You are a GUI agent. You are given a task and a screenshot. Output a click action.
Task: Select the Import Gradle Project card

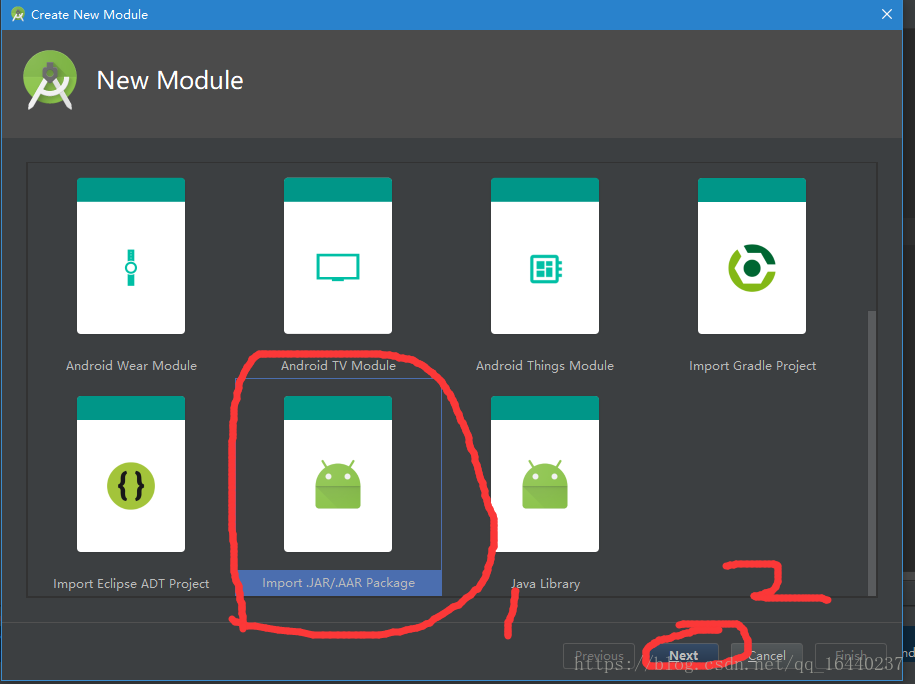tap(752, 256)
